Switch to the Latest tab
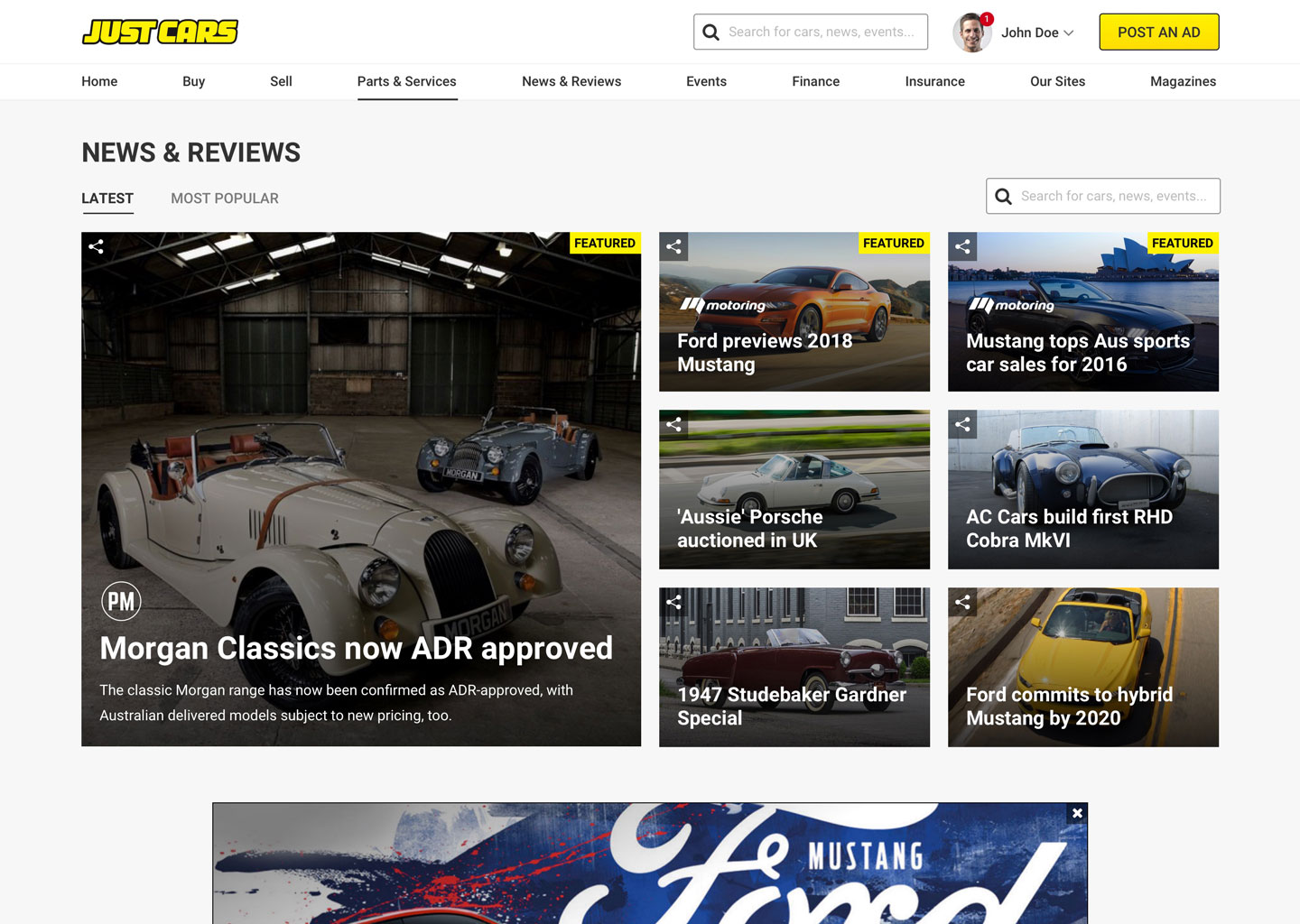 tap(107, 199)
